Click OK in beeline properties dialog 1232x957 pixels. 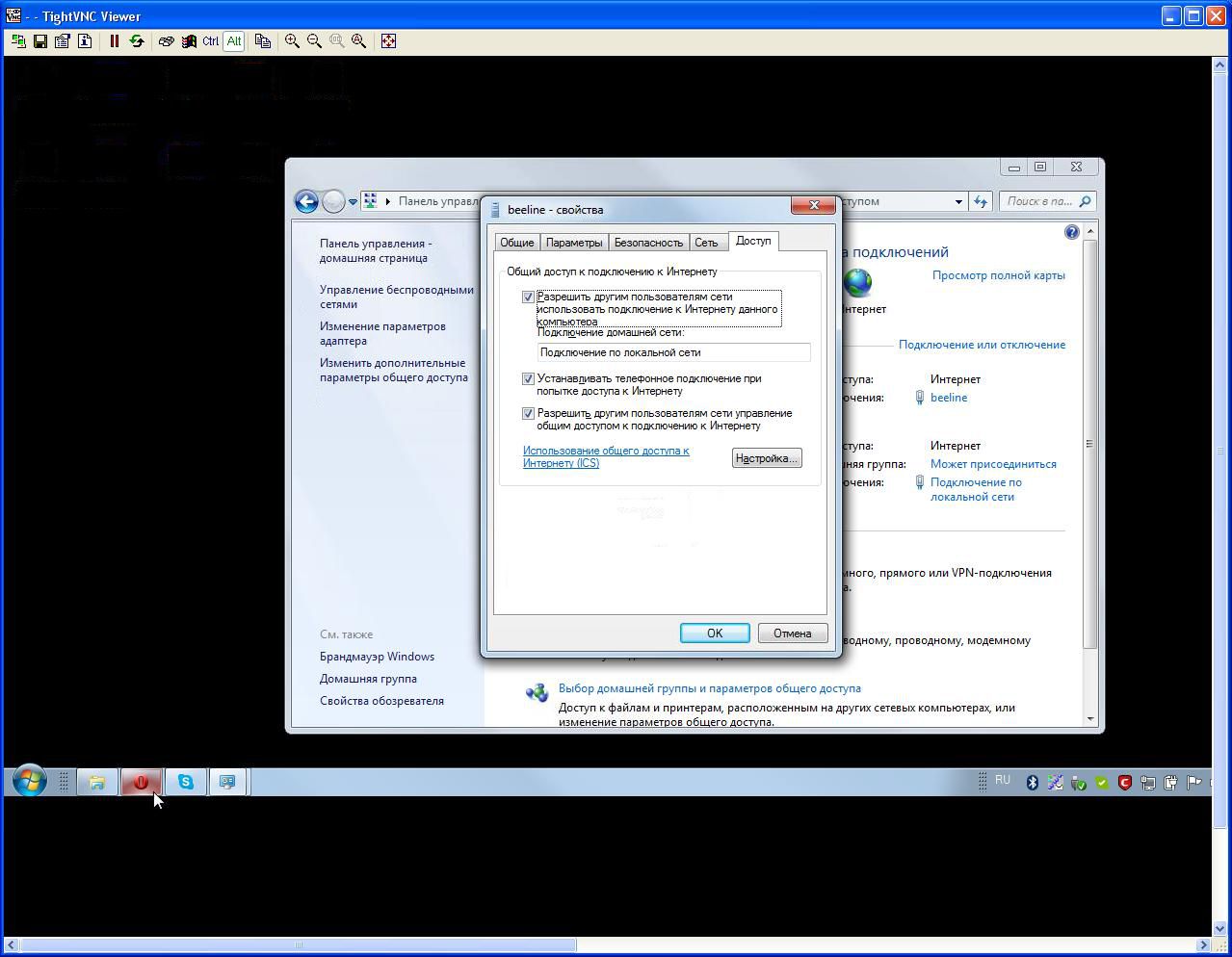[x=715, y=633]
